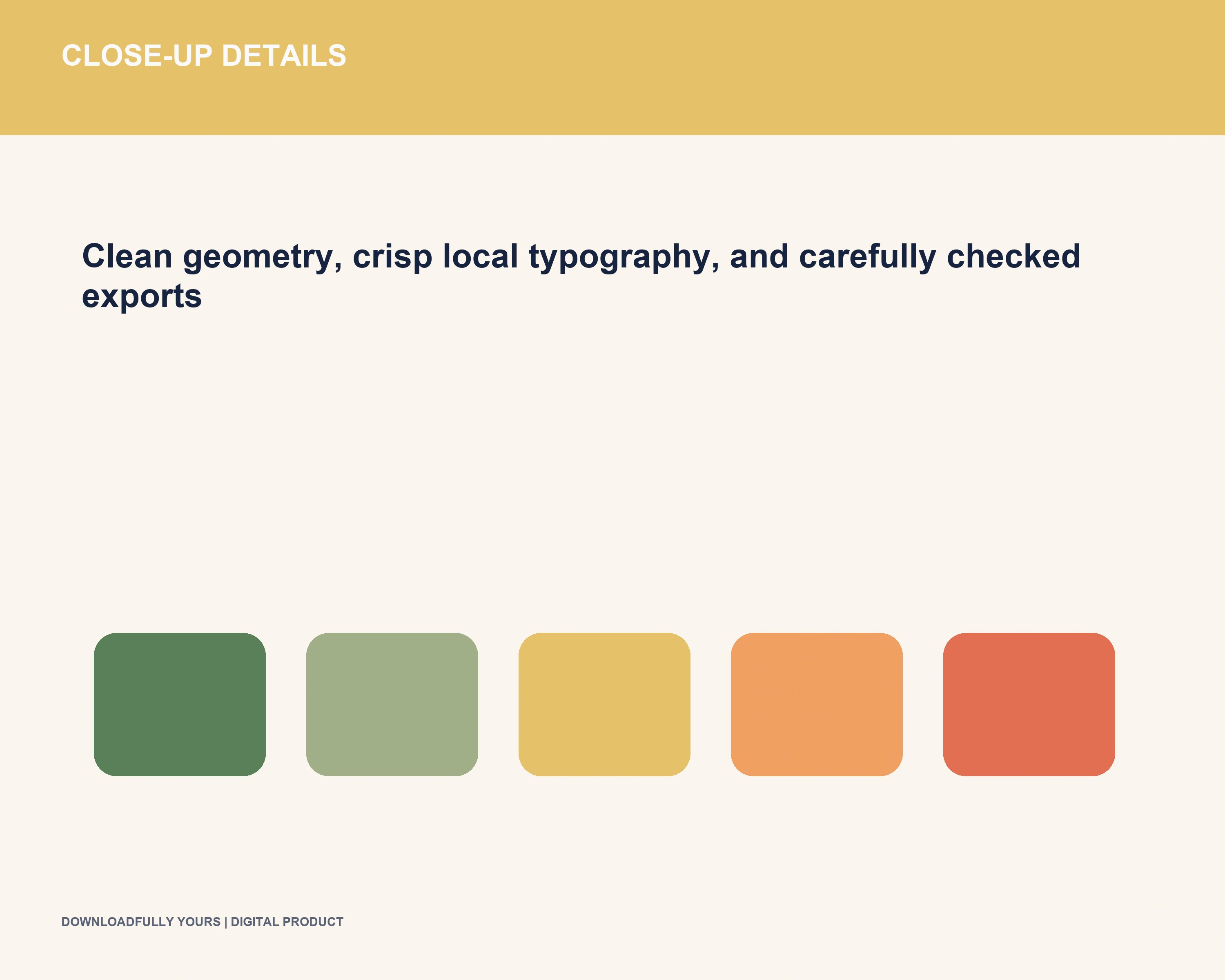Click the DOWNLOADFULLY YOURS footer text
This screenshot has width=1225, height=980.
point(141,922)
